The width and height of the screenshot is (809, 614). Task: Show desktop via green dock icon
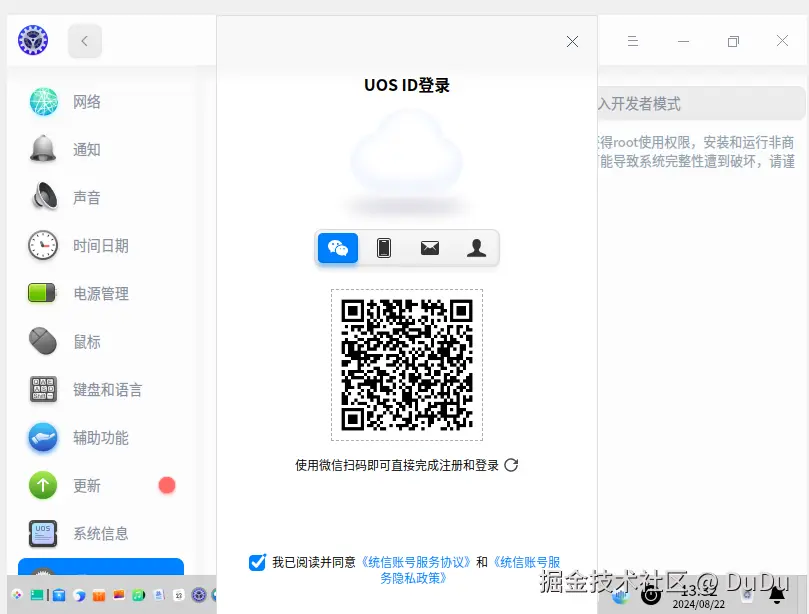click(37, 595)
